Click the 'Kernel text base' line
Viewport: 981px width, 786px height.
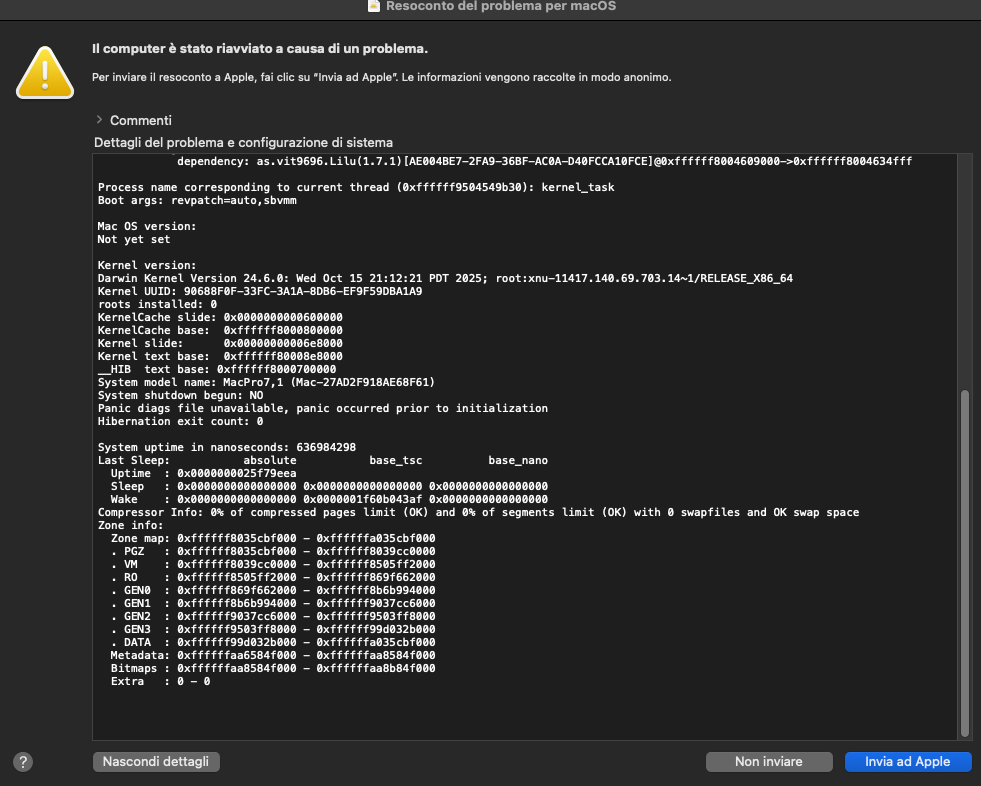click(x=220, y=356)
